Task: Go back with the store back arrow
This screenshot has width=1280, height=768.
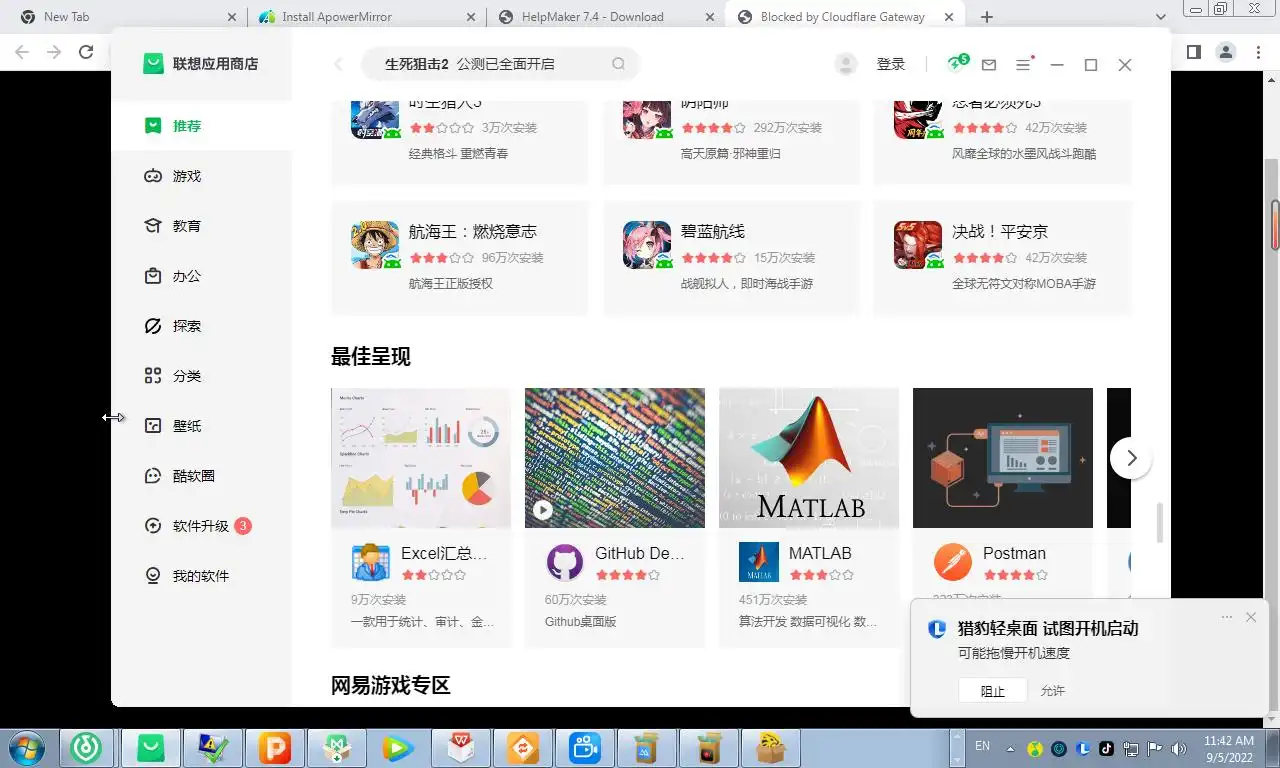Action: 338,64
